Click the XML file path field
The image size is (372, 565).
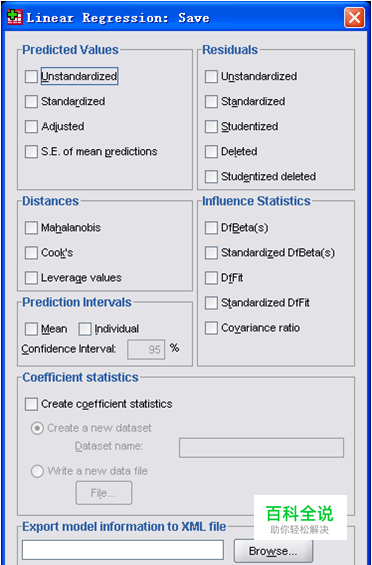[123, 550]
